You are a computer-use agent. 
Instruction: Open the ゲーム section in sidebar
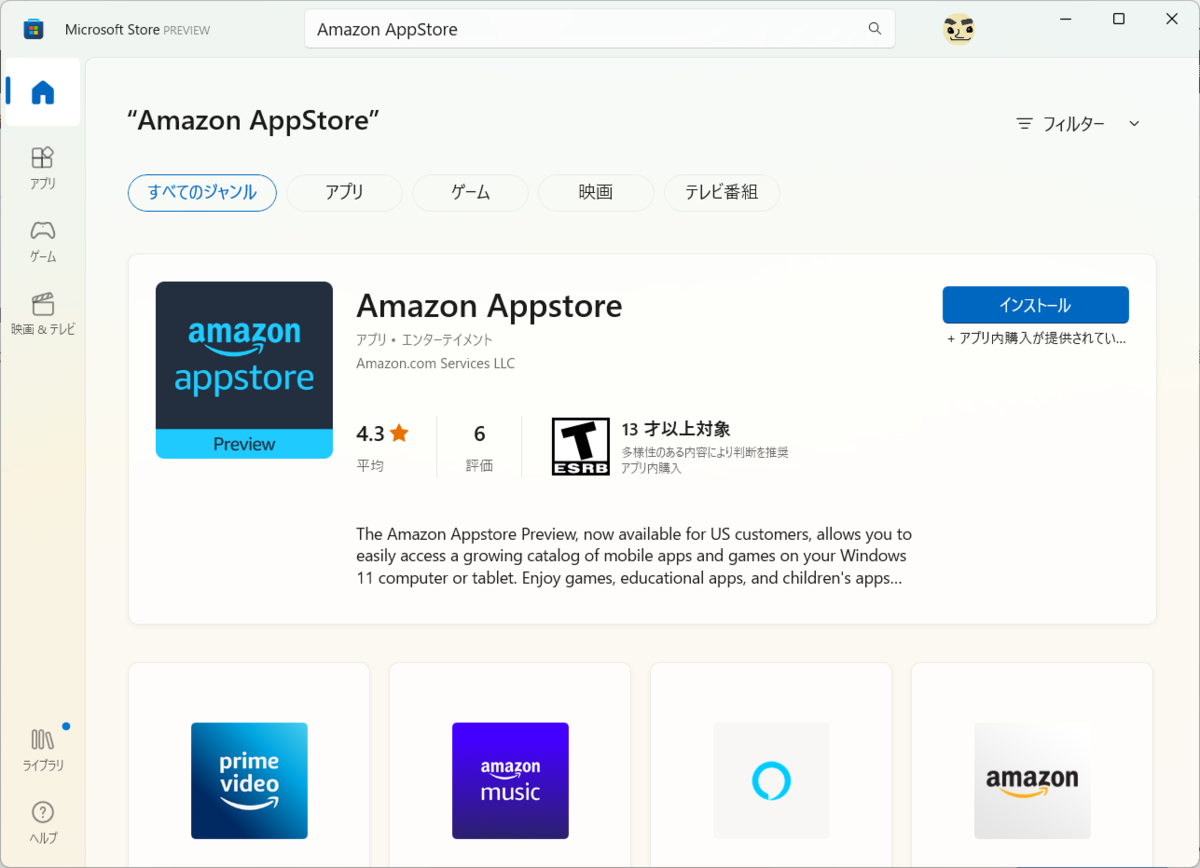click(42, 241)
